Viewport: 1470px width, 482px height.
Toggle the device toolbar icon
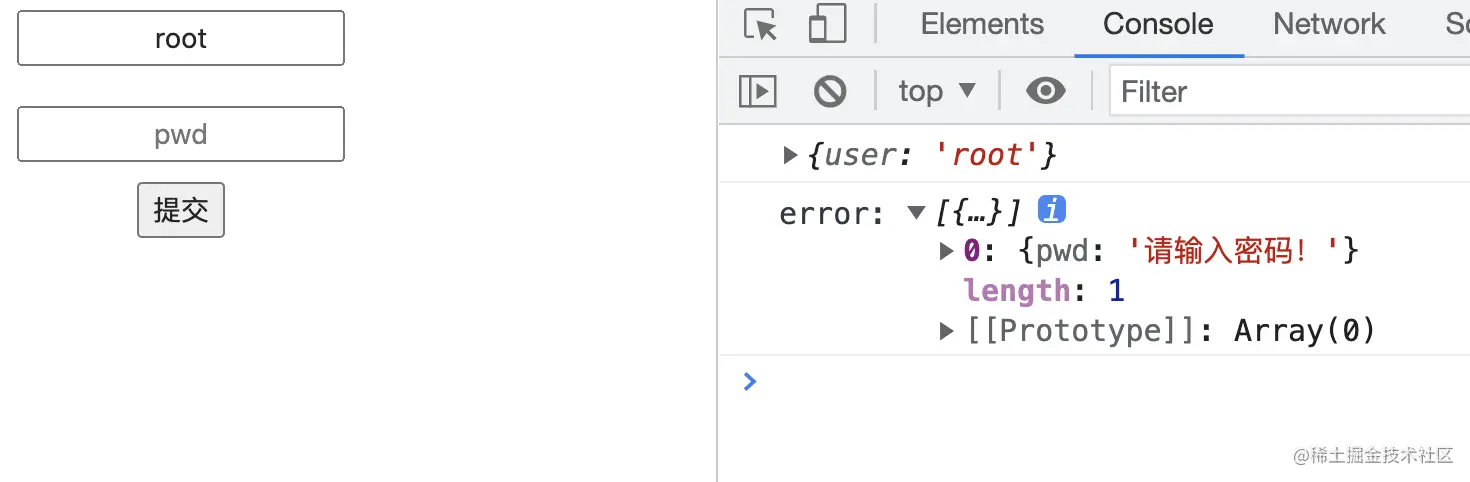click(x=827, y=24)
